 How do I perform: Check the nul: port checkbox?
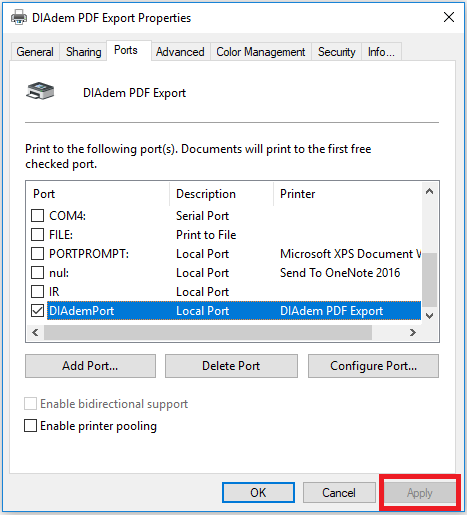pyautogui.click(x=37, y=273)
